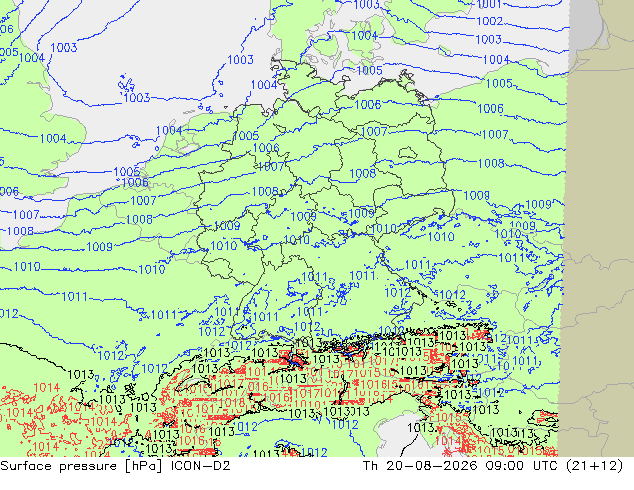Click the '(21+12)' forecast run label
The width and height of the screenshot is (634, 490).
594,466
